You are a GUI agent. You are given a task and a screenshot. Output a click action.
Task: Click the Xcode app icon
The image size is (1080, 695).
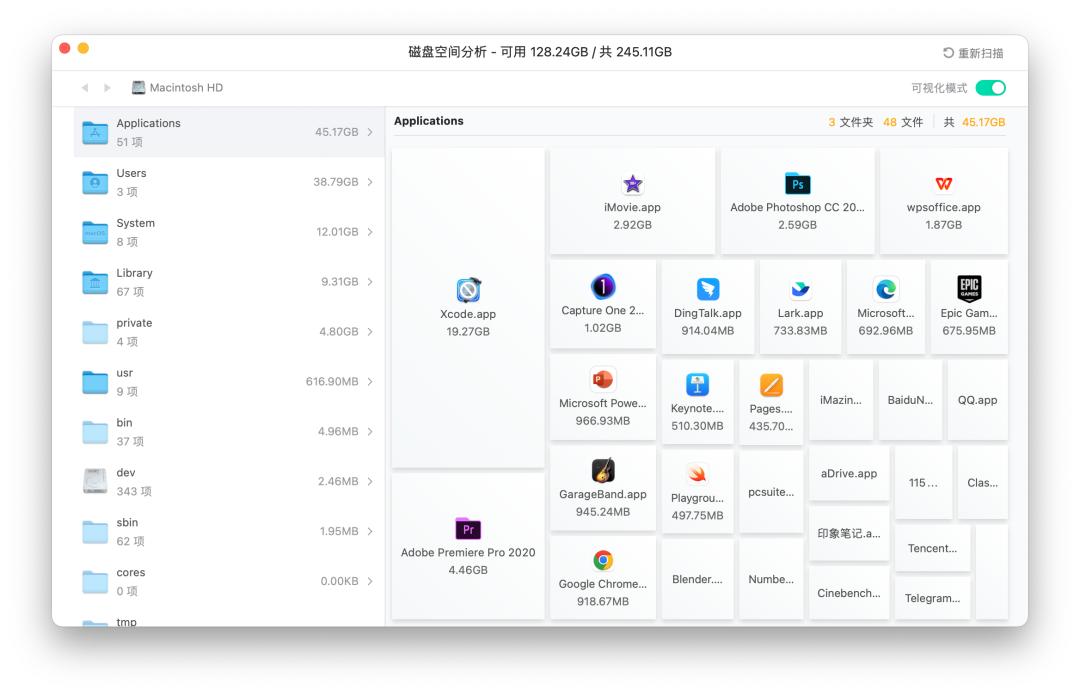[468, 290]
